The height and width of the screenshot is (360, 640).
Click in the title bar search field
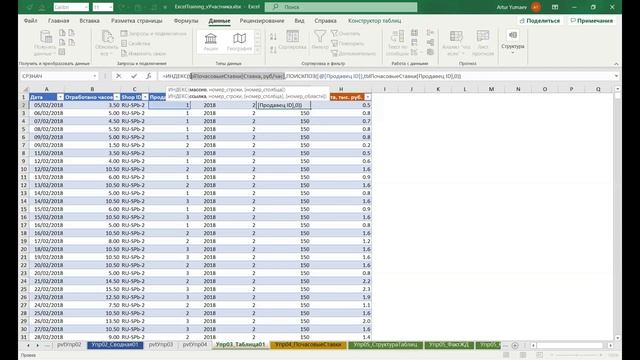tap(341, 7)
